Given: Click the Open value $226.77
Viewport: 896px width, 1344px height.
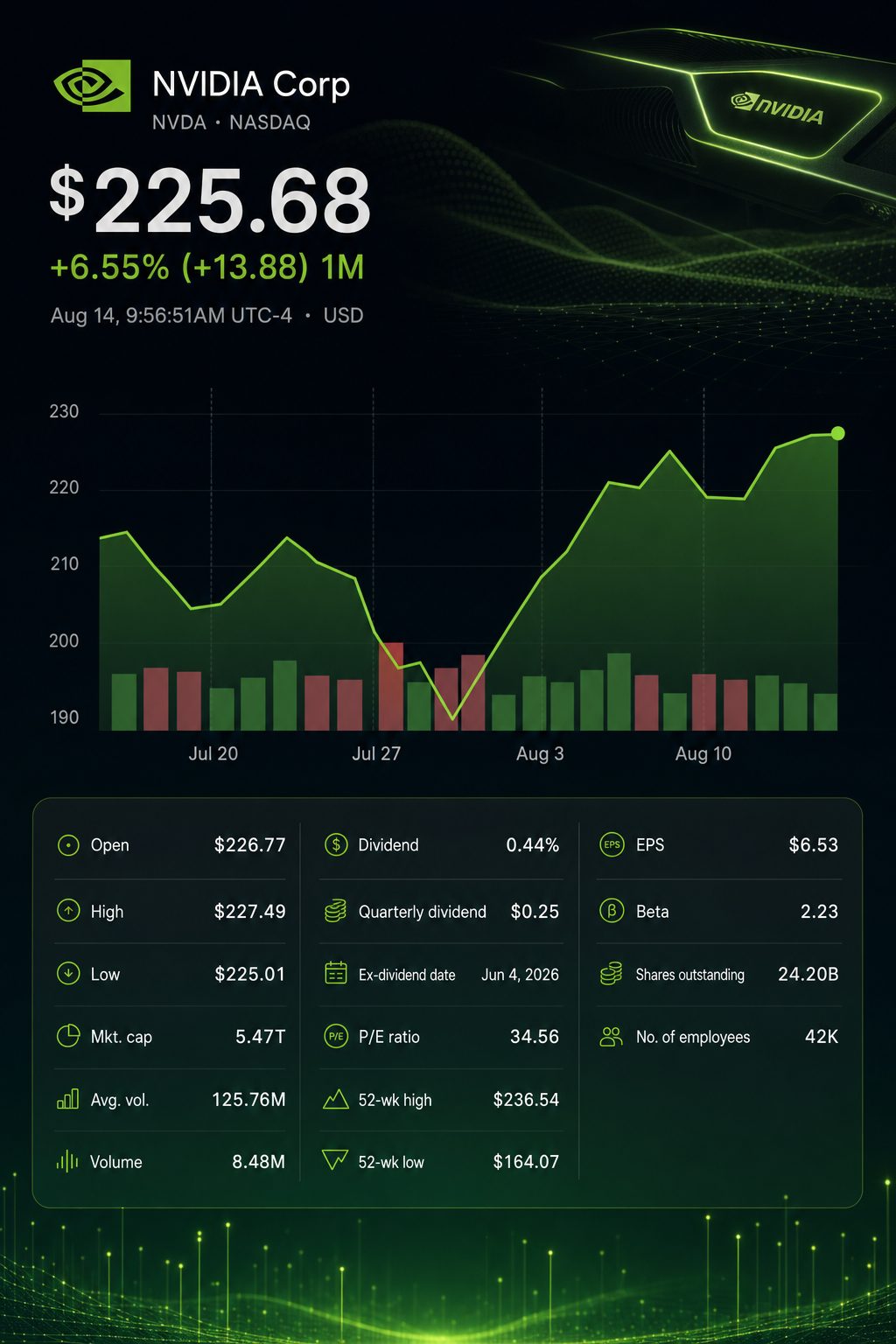Looking at the screenshot, I should pos(249,845).
